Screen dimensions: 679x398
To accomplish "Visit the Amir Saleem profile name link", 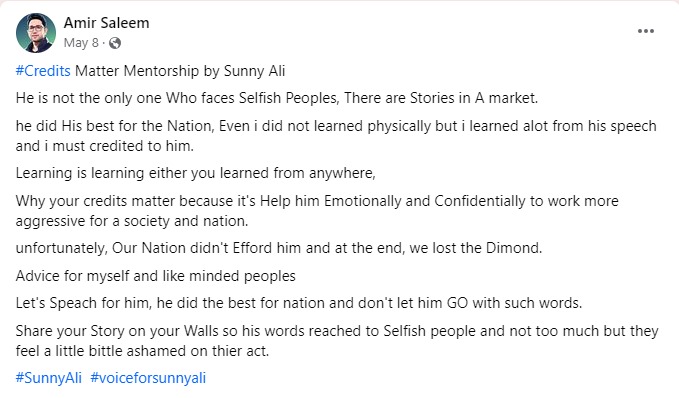I will coord(107,23).
